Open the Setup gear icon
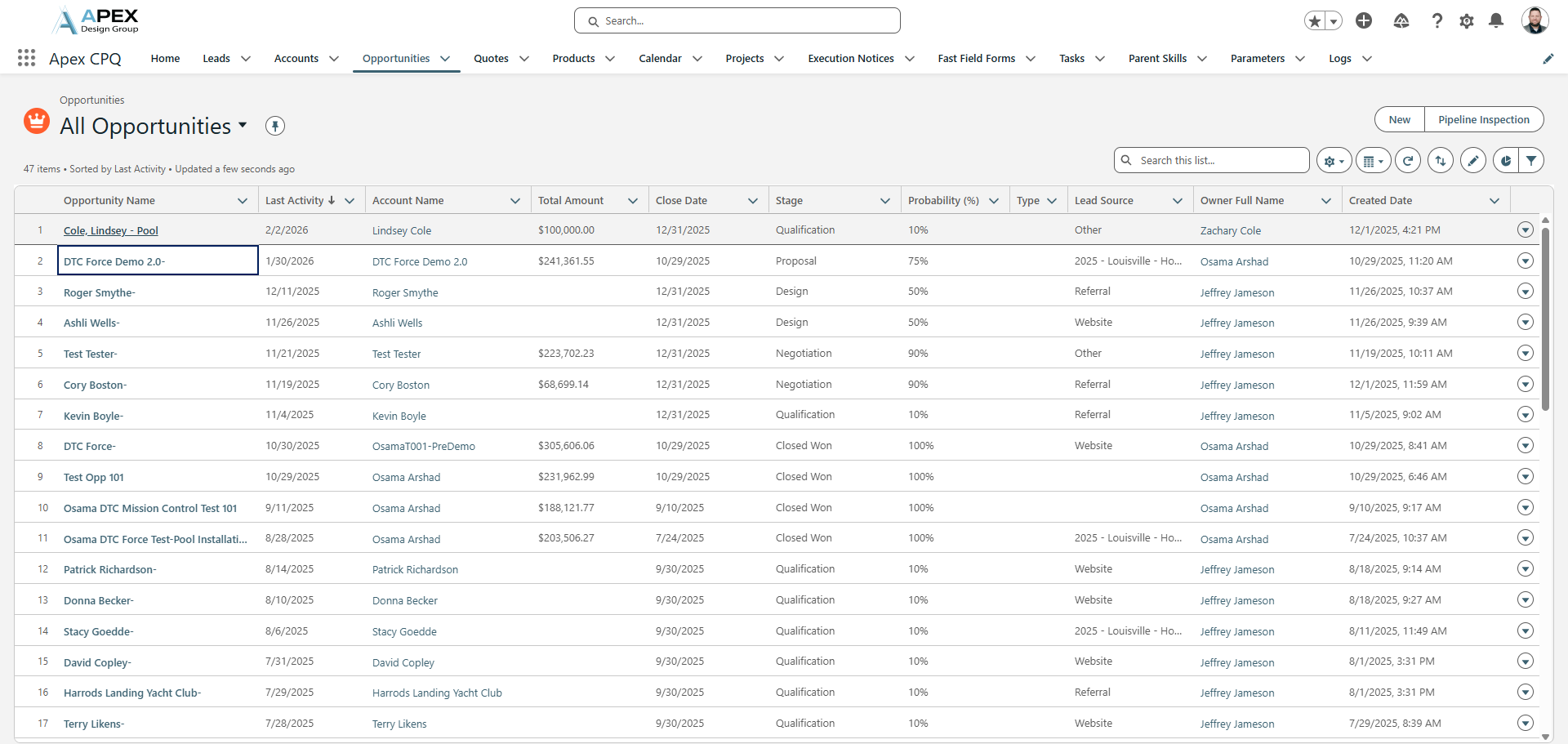The height and width of the screenshot is (744, 1568). click(1466, 21)
